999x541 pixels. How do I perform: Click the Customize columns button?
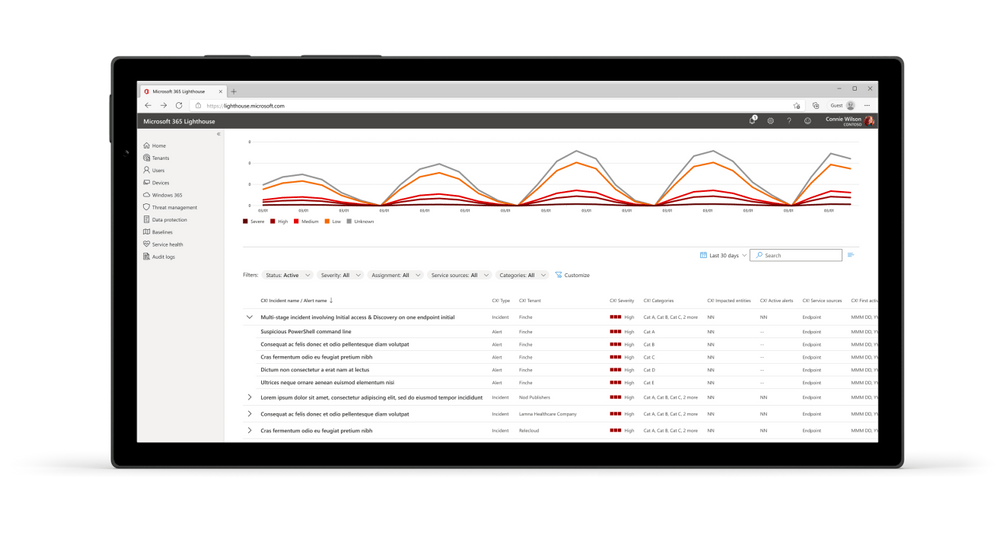pyautogui.click(x=572, y=275)
